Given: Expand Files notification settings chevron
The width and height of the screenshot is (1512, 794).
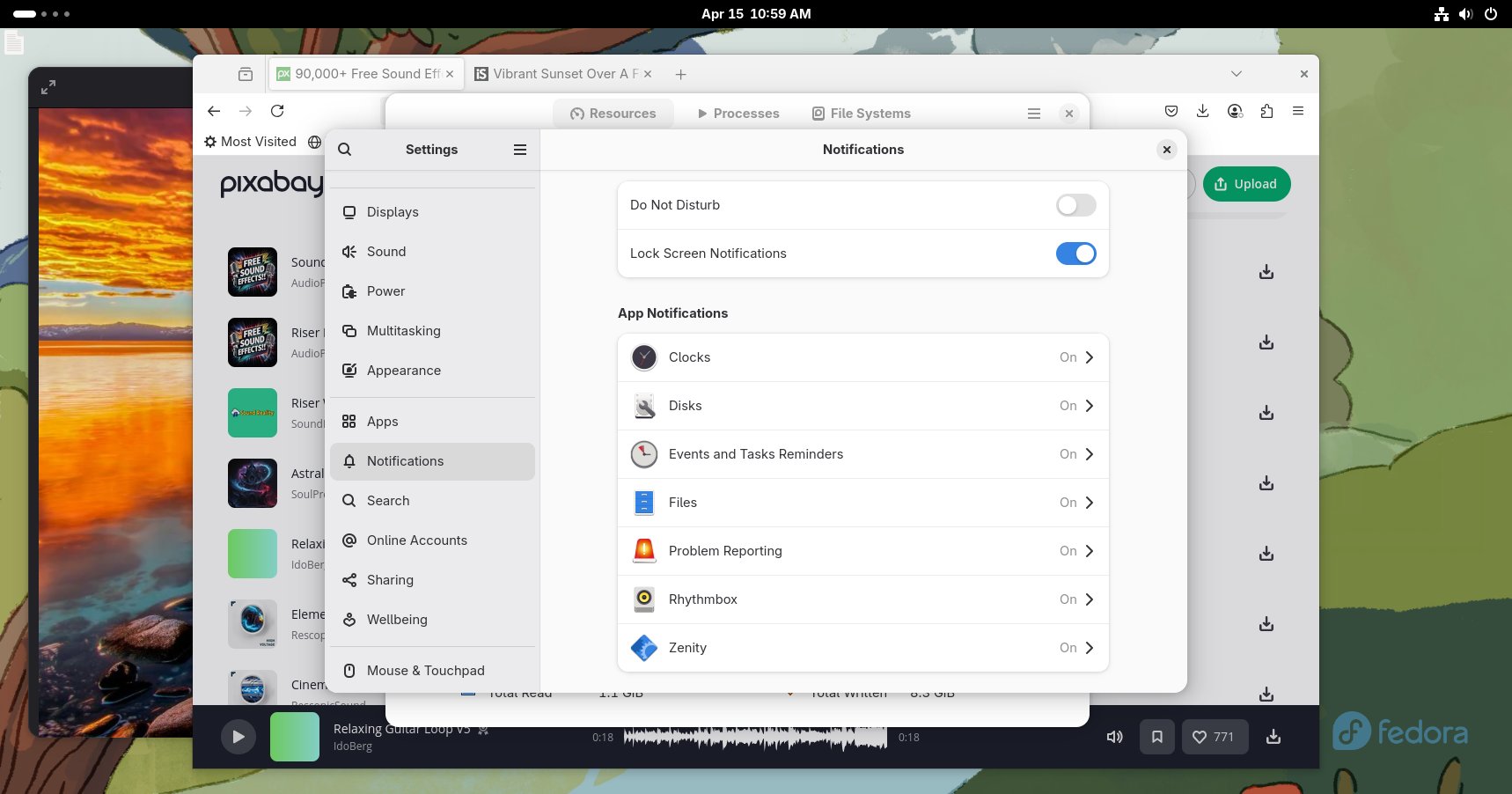Looking at the screenshot, I should point(1090,503).
